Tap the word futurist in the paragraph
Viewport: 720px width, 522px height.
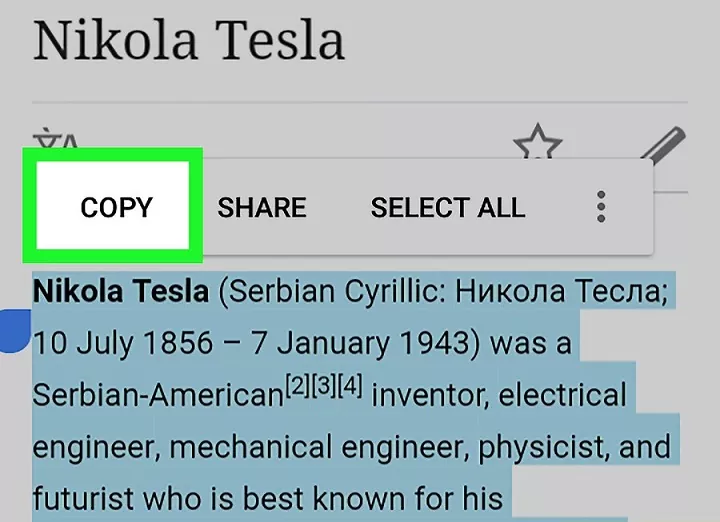click(83, 498)
